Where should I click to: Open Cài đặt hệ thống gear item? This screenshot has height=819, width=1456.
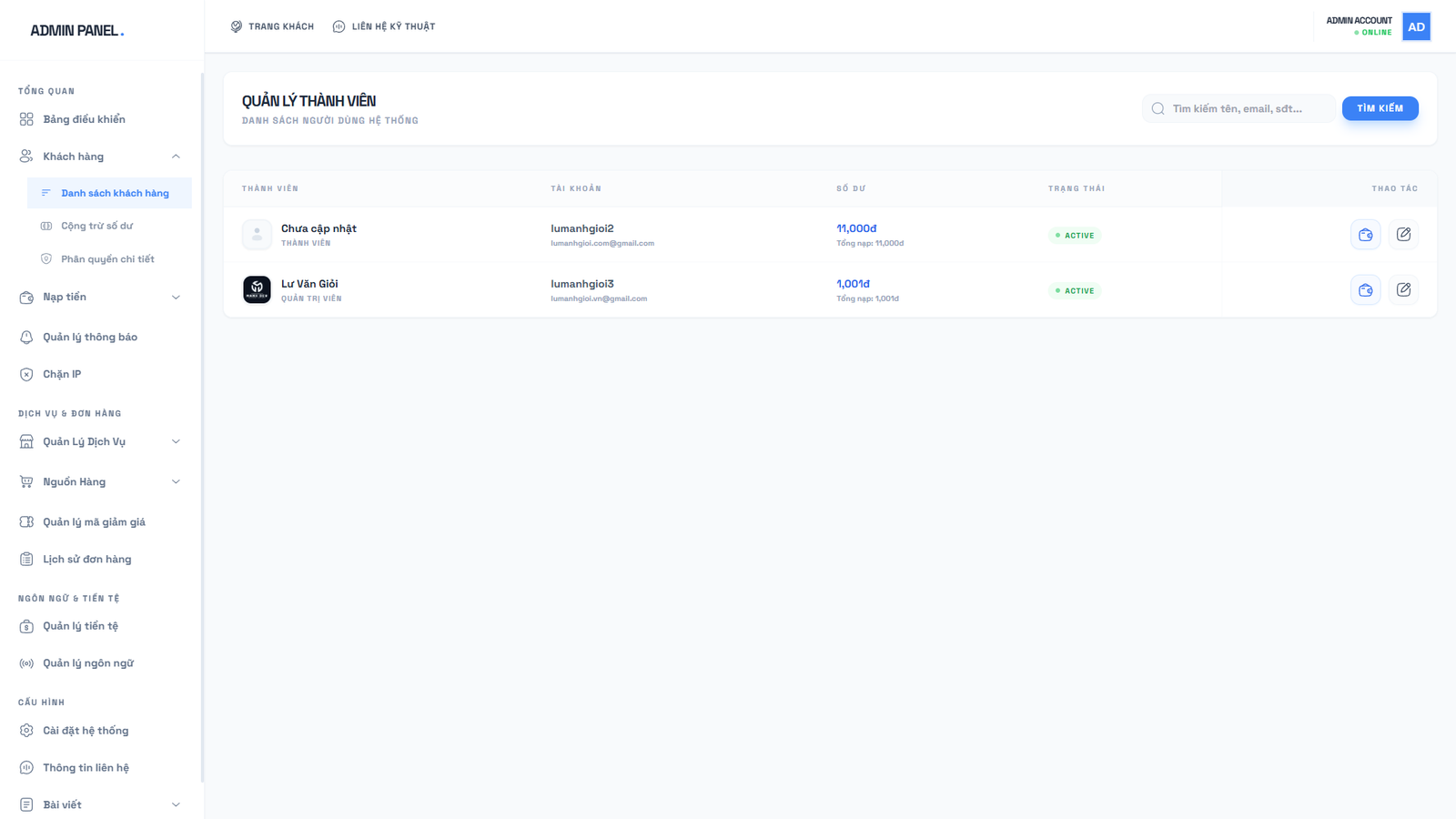pos(86,731)
